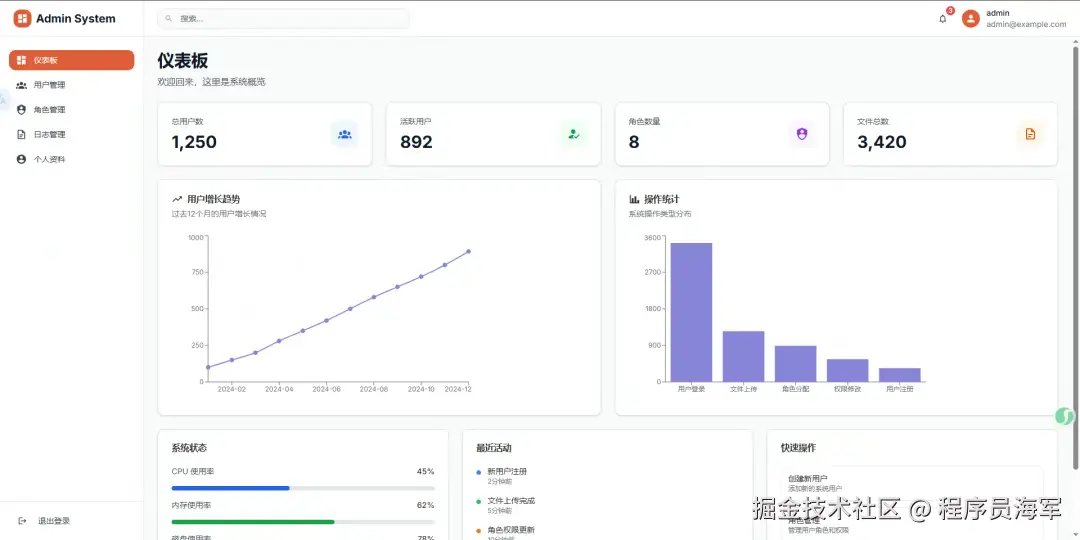Click the 退出登录 logout arrow icon
Image resolution: width=1080 pixels, height=540 pixels.
coord(22,521)
